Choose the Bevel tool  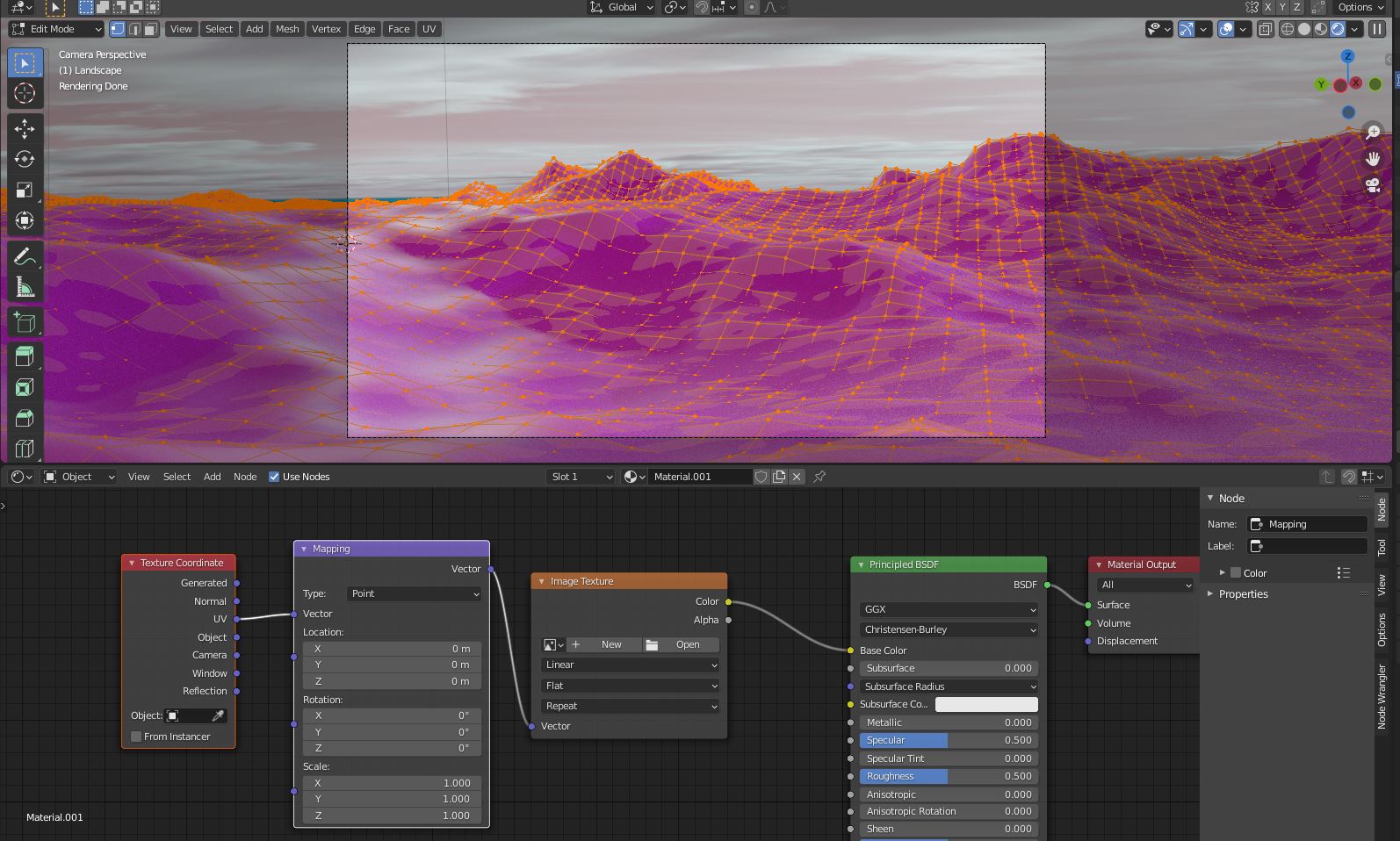(25, 418)
